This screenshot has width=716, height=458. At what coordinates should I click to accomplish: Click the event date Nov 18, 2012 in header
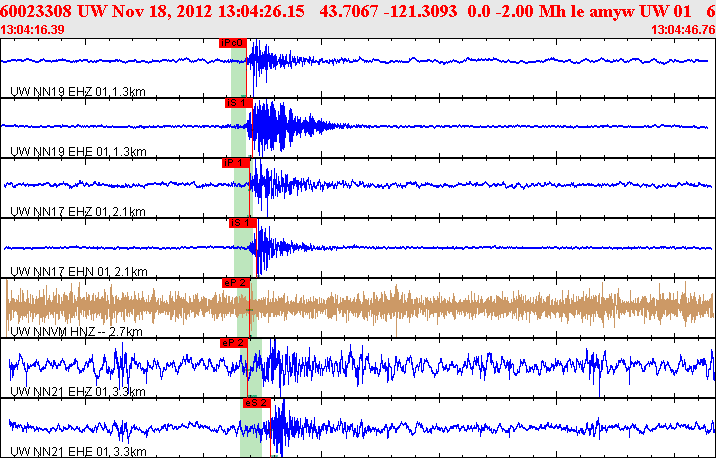point(162,11)
